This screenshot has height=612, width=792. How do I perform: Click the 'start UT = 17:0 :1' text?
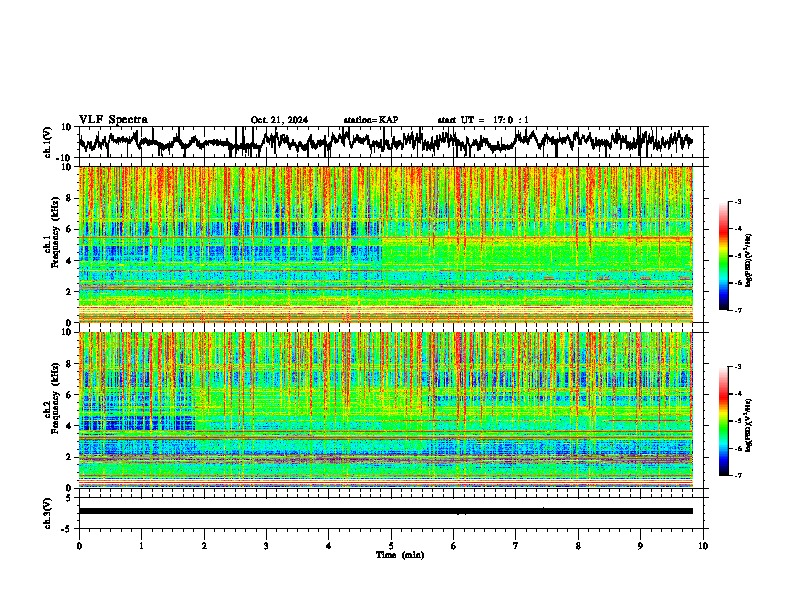click(x=483, y=120)
